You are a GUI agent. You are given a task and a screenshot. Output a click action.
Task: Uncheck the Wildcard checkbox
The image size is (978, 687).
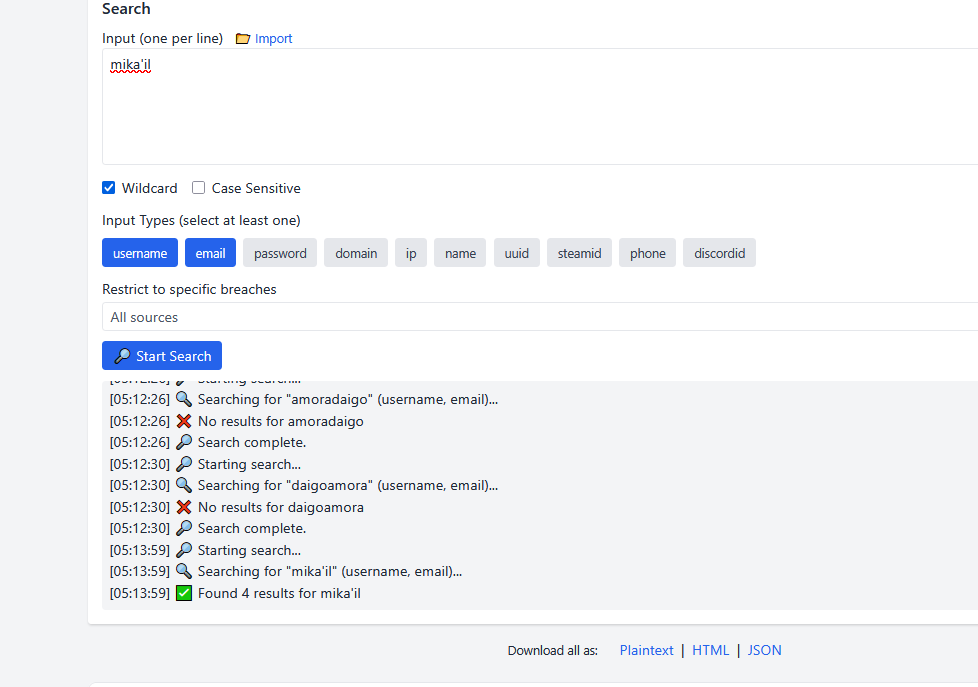109,188
